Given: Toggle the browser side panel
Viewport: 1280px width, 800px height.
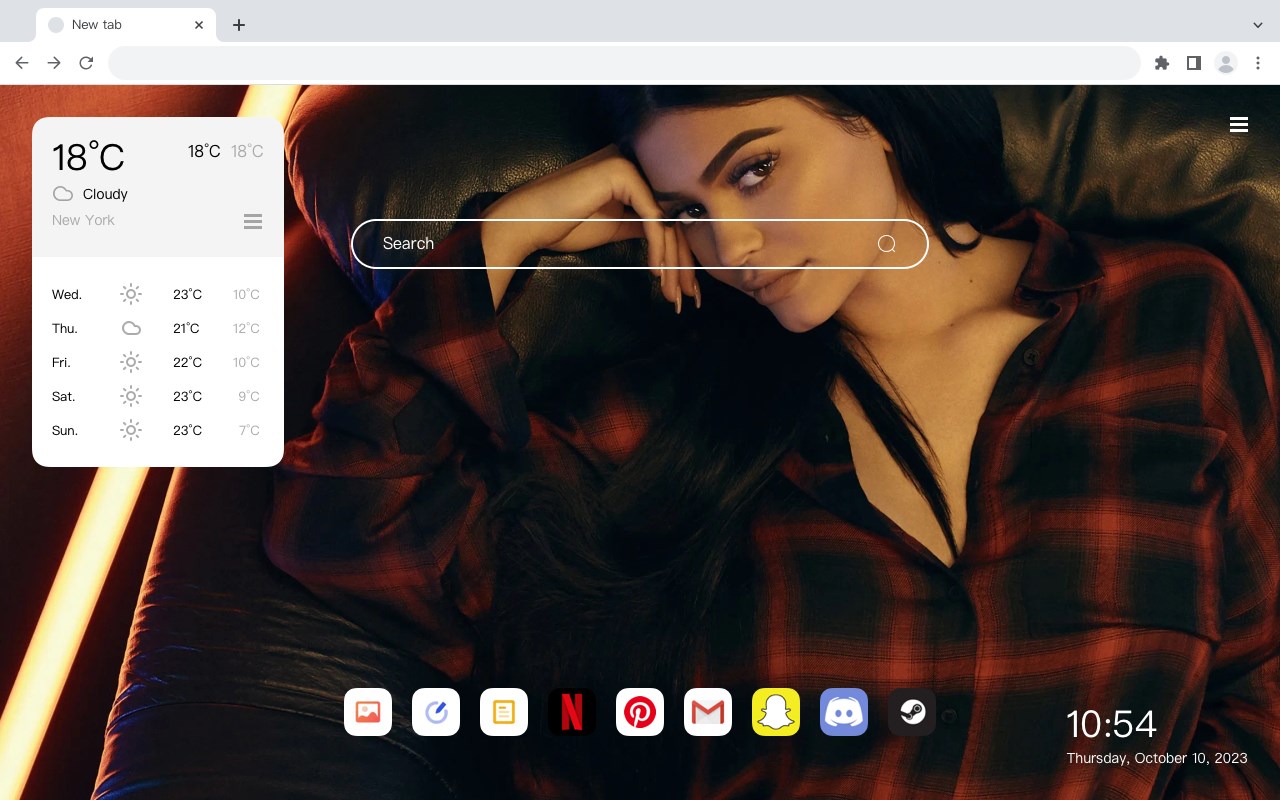Looking at the screenshot, I should pyautogui.click(x=1193, y=63).
